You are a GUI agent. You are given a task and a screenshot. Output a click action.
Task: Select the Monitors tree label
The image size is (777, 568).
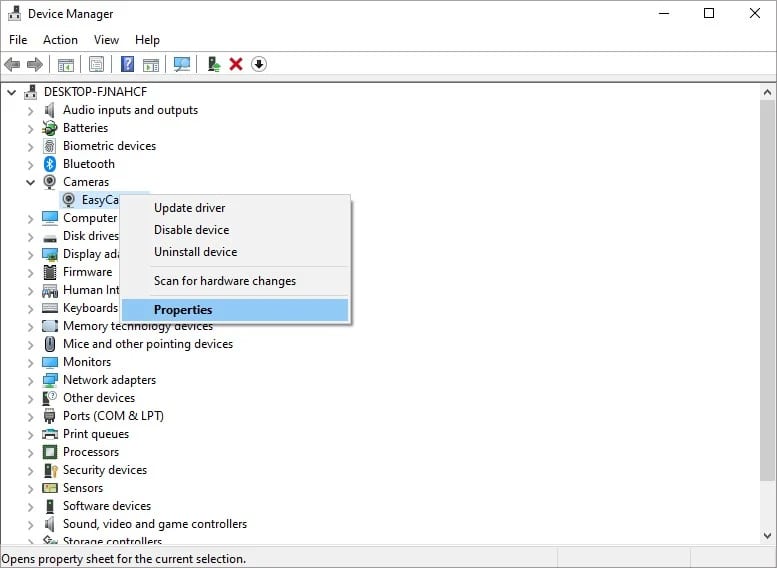87,362
